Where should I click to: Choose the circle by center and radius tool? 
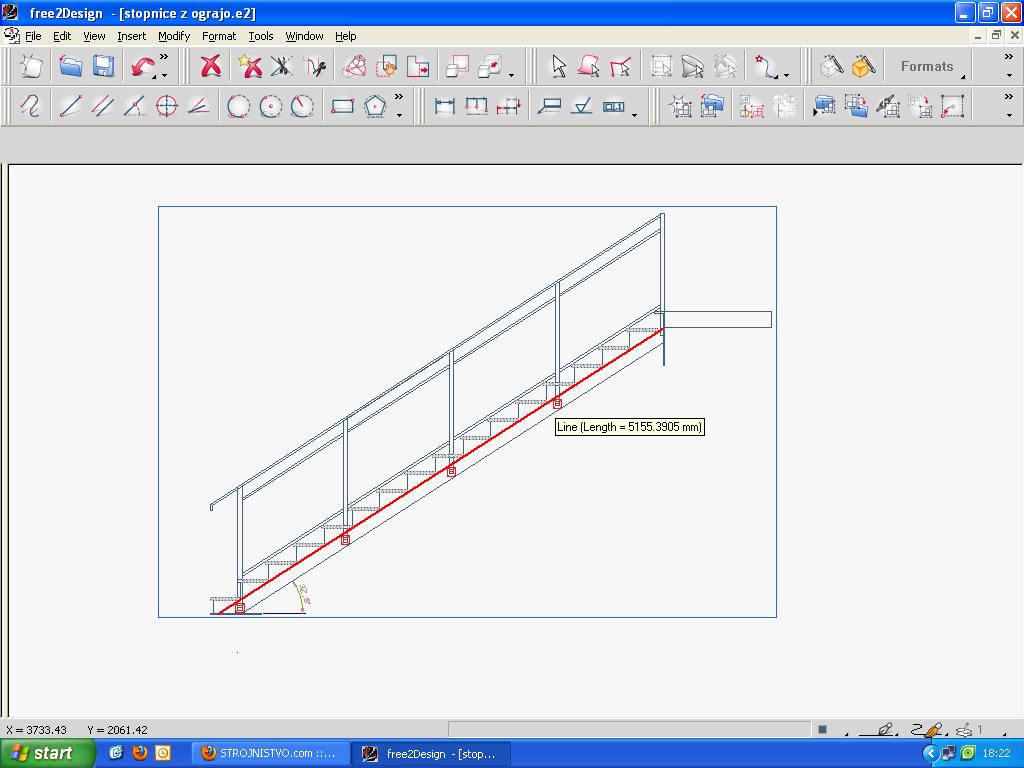pyautogui.click(x=270, y=106)
